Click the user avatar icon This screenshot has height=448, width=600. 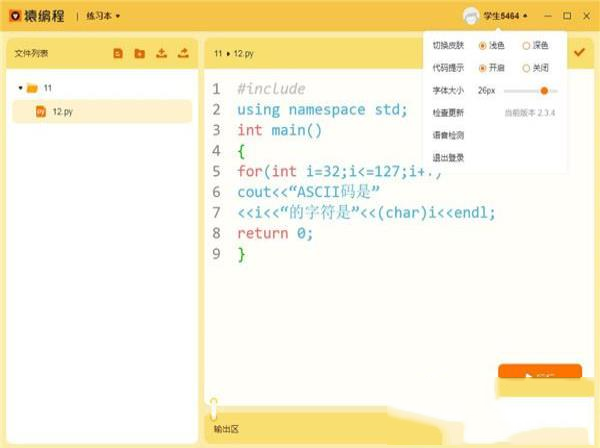coord(471,16)
